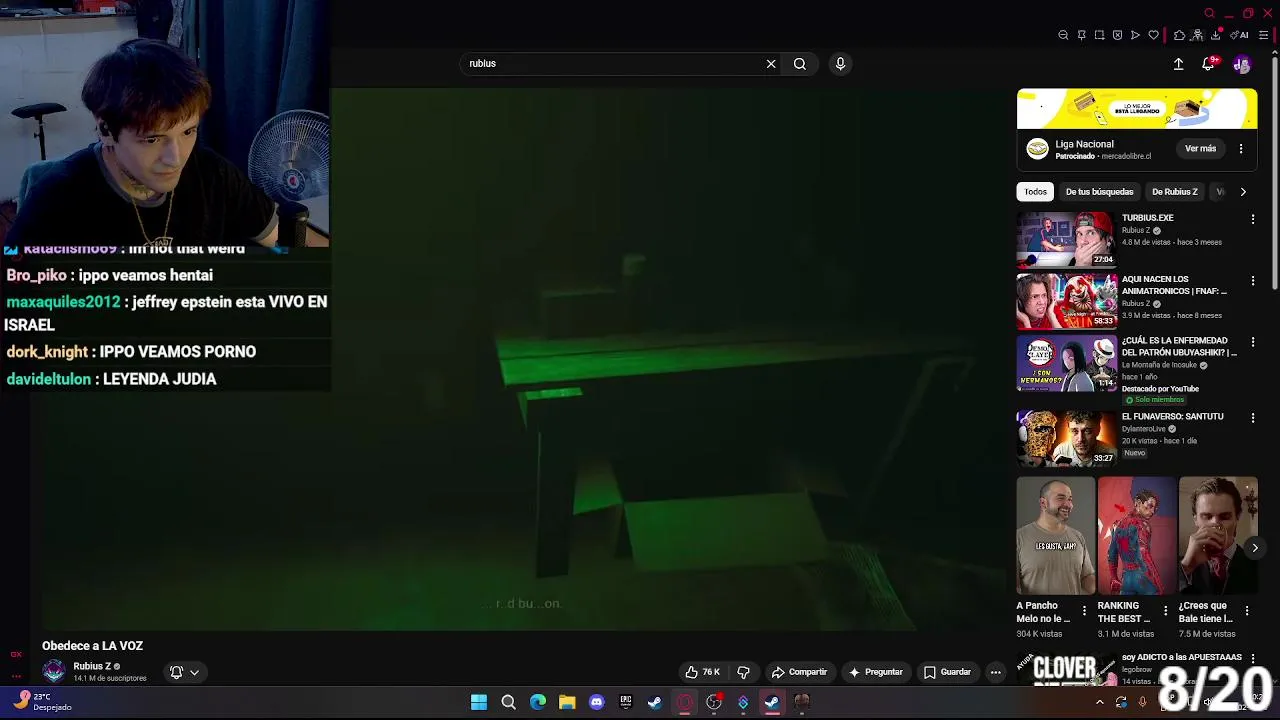The width and height of the screenshot is (1280, 720).
Task: Open the ¿Crees que Bale tiene short
Action: [1218, 536]
